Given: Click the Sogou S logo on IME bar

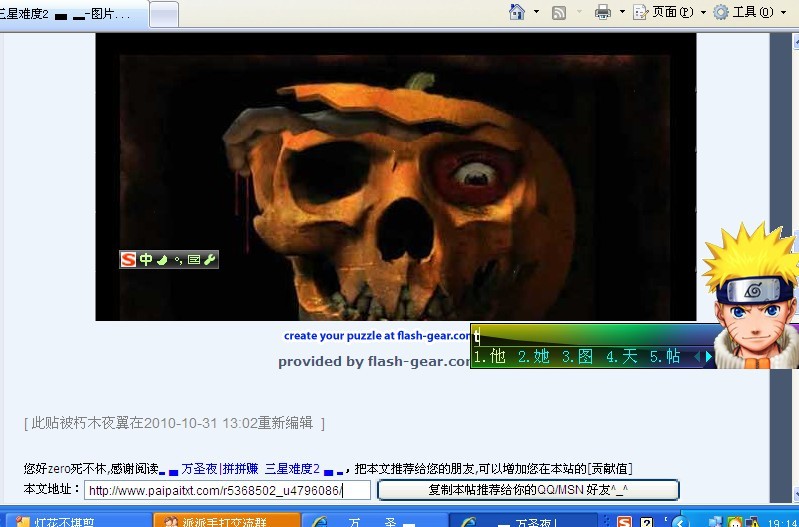Looking at the screenshot, I should [x=128, y=259].
